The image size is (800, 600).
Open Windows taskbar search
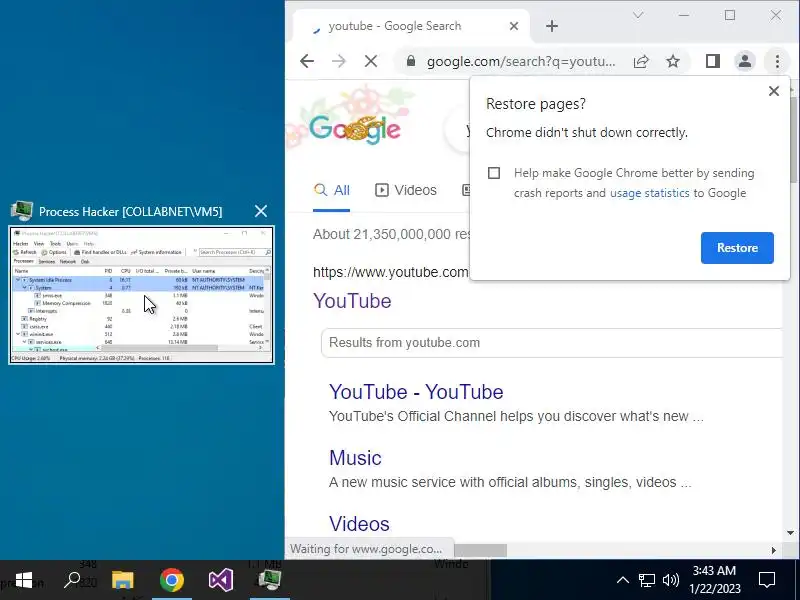click(72, 580)
